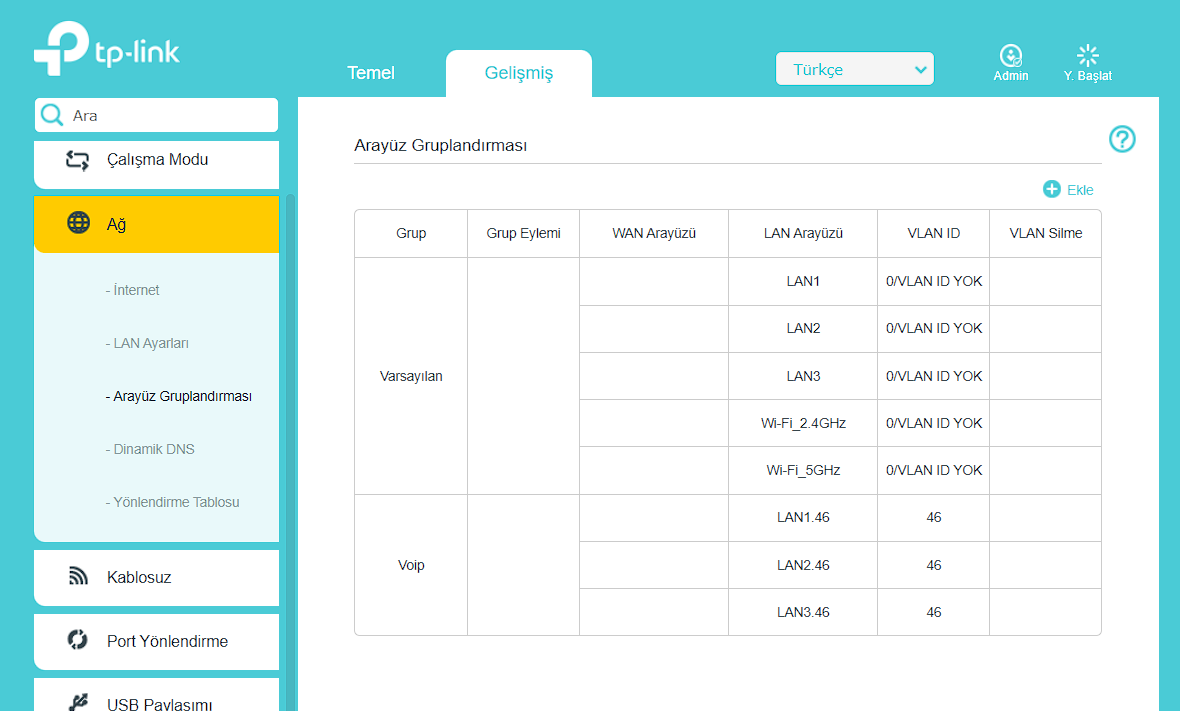Click the Y. Başlat label
1180x711 pixels.
tap(1087, 76)
